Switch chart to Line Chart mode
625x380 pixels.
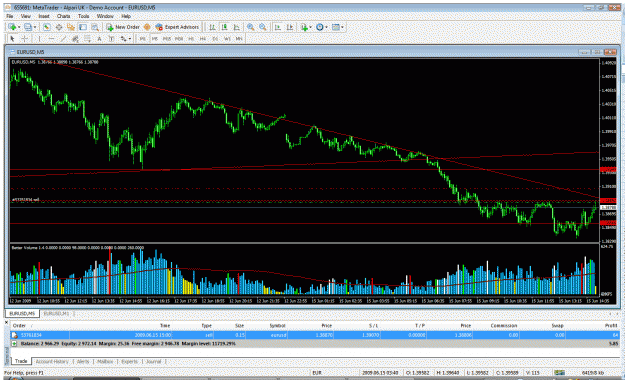click(237, 27)
